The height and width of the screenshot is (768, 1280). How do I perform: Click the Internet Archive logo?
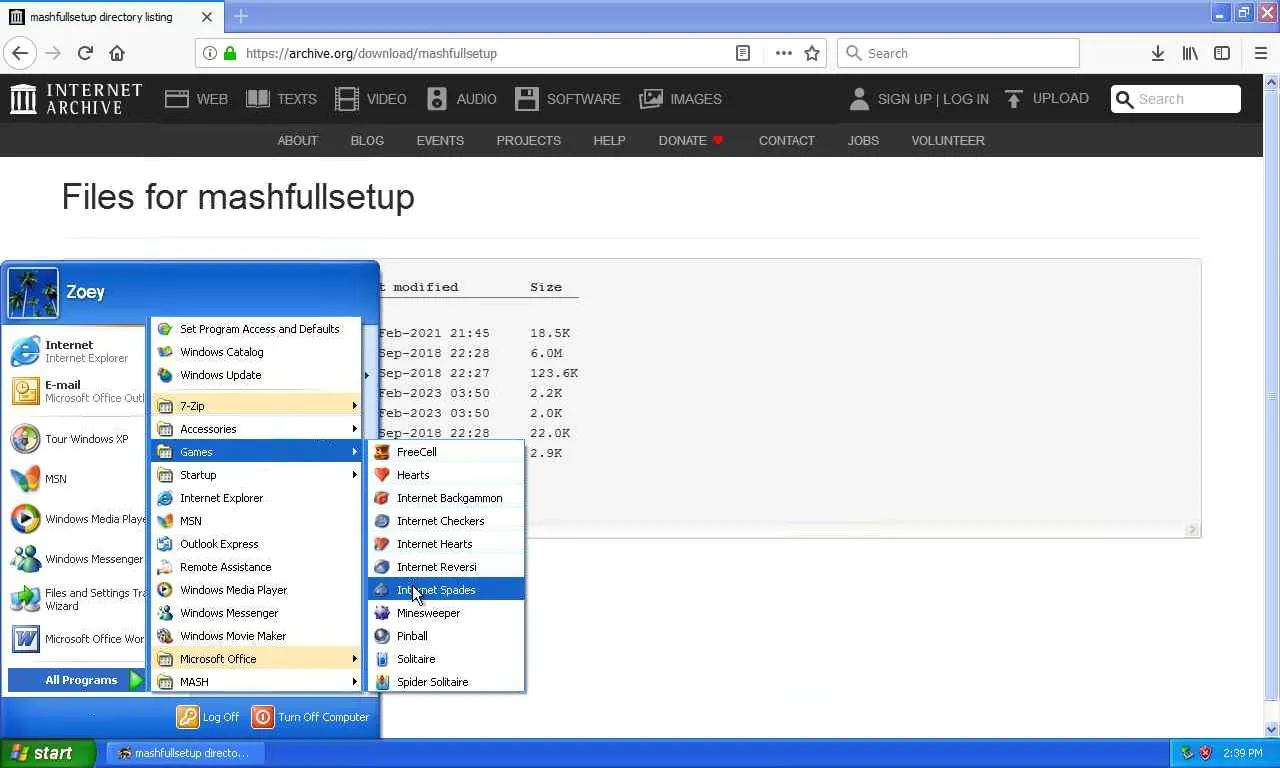tap(76, 99)
